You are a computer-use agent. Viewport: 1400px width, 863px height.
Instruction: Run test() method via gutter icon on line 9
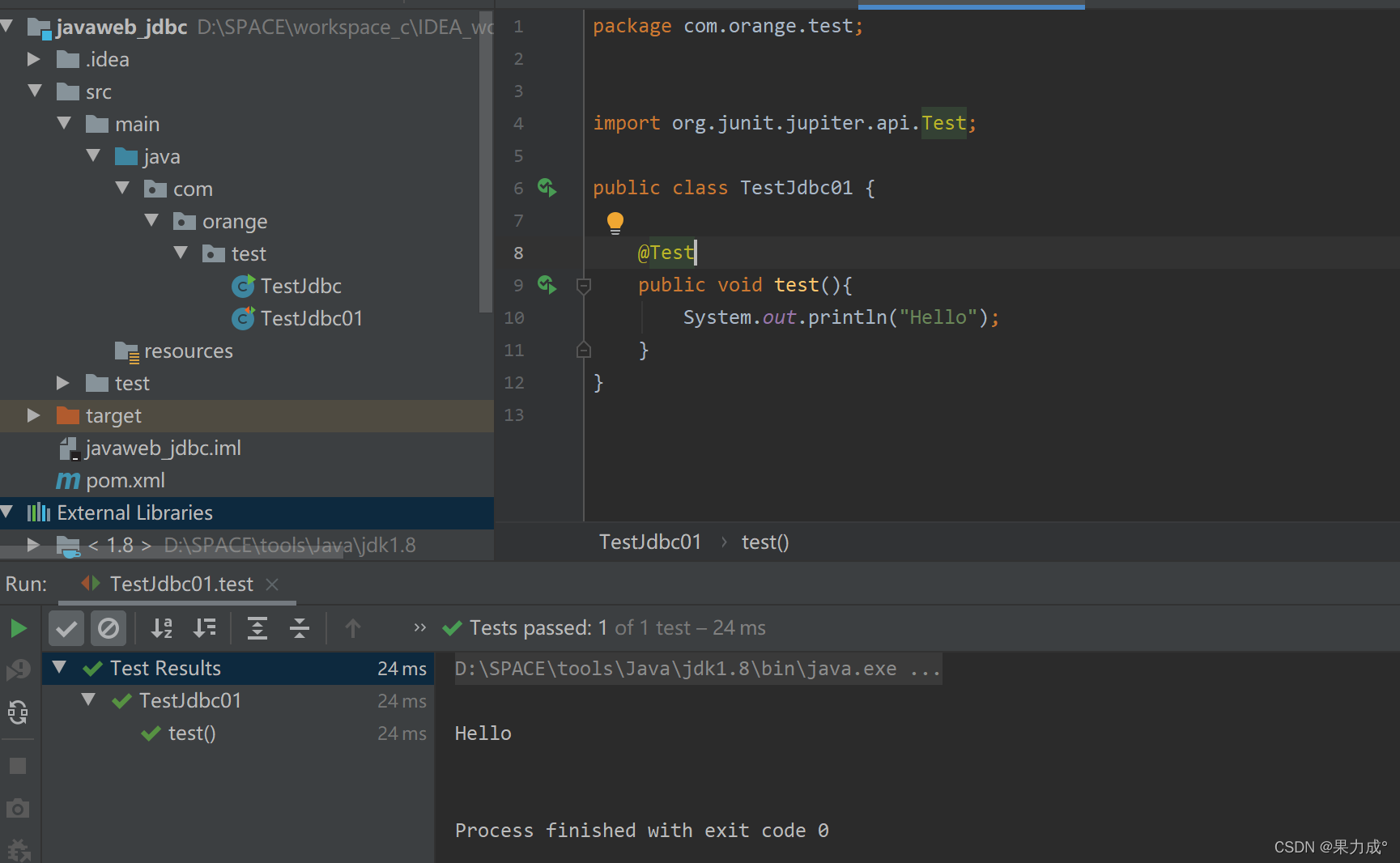click(547, 285)
